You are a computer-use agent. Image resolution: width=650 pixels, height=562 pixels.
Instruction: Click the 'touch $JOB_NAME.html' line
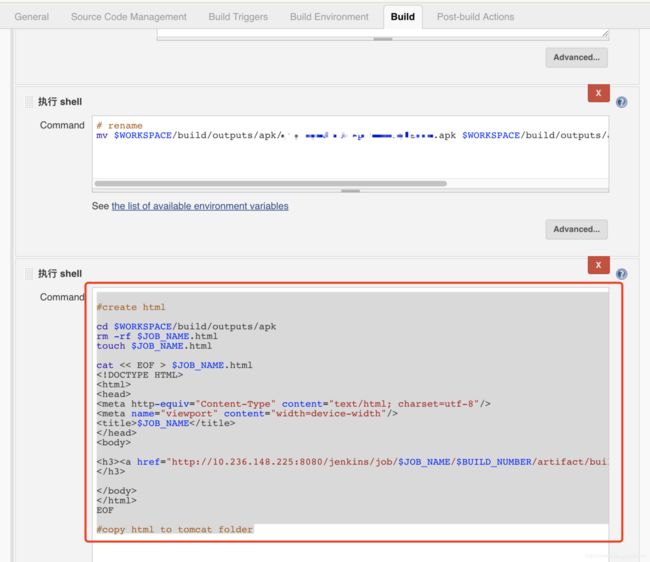(154, 346)
